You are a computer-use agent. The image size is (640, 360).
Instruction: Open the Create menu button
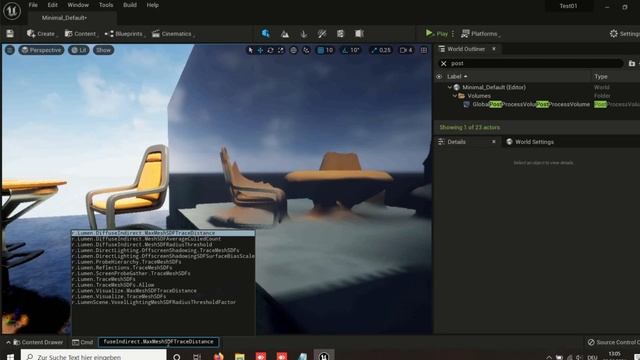click(x=42, y=34)
